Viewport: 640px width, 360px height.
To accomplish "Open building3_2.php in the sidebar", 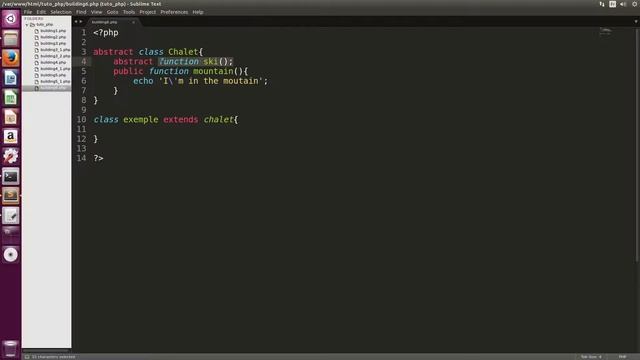I will 55,56.
